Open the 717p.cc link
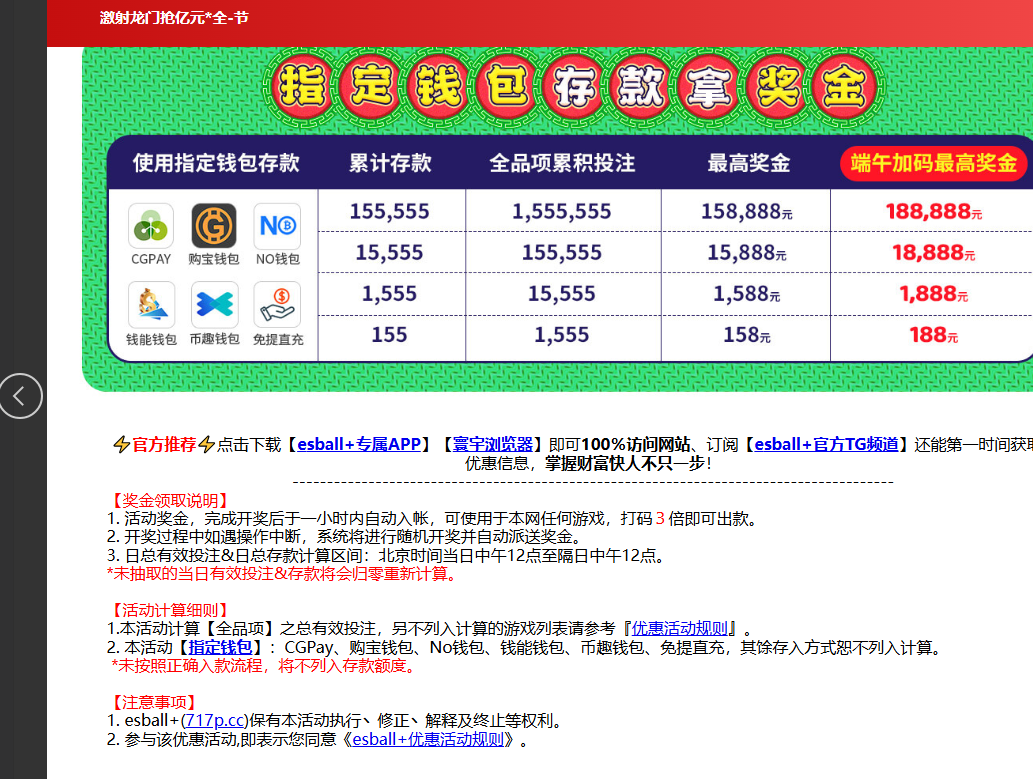1033x779 pixels. (214, 720)
